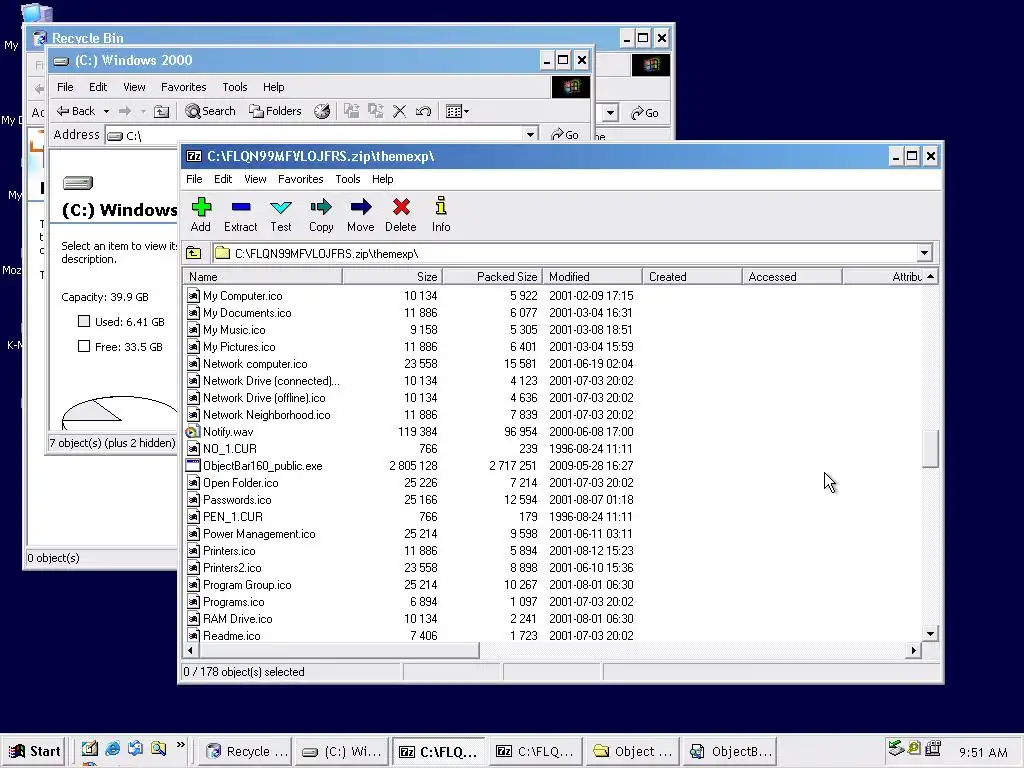Click the clock showing 9:51 AM
Image resolution: width=1024 pixels, height=768 pixels.
(983, 752)
